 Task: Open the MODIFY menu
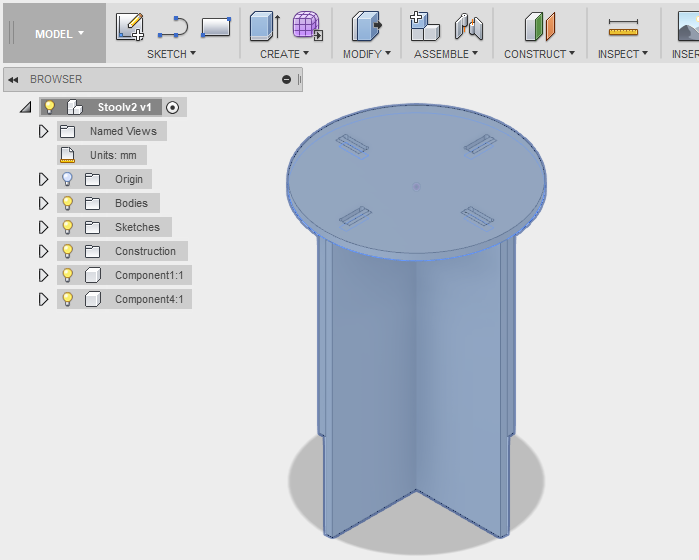[366, 54]
